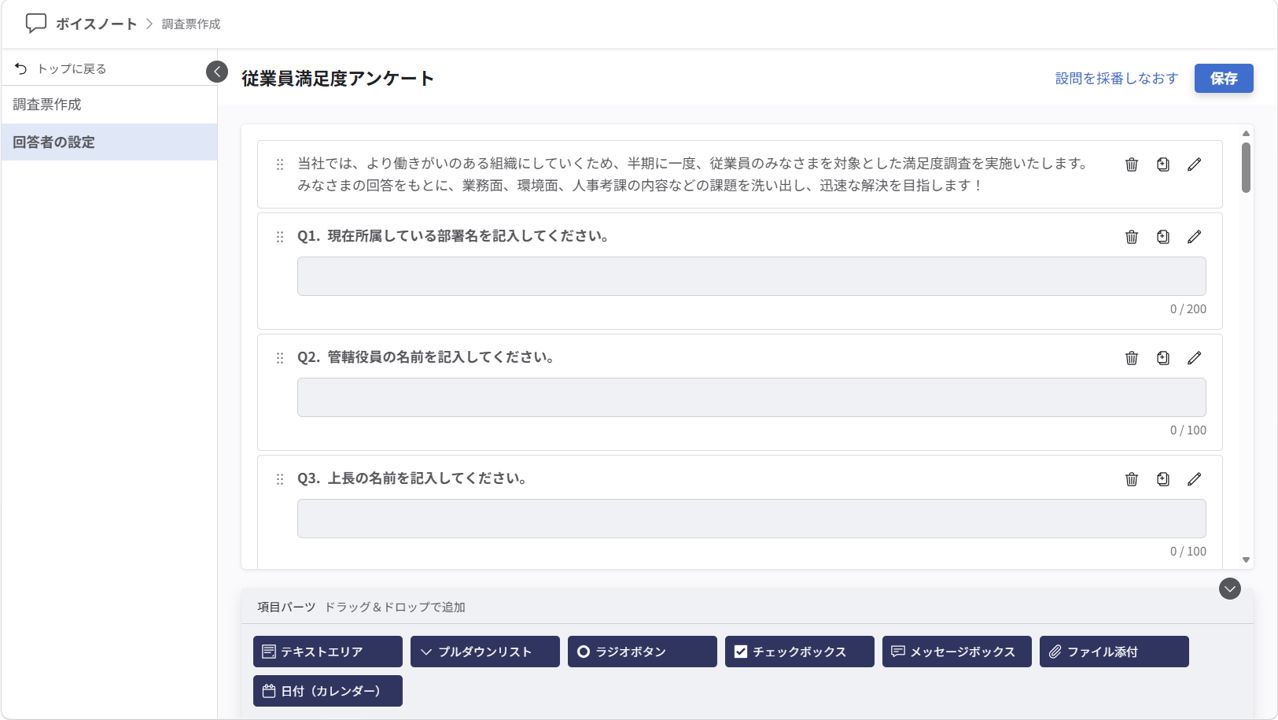Click the 0 / 200 character counter
This screenshot has height=720, width=1278.
(1188, 309)
